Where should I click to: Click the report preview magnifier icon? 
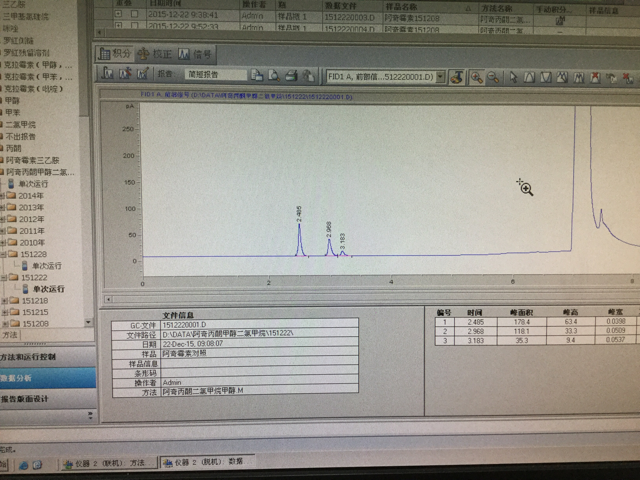tap(274, 76)
